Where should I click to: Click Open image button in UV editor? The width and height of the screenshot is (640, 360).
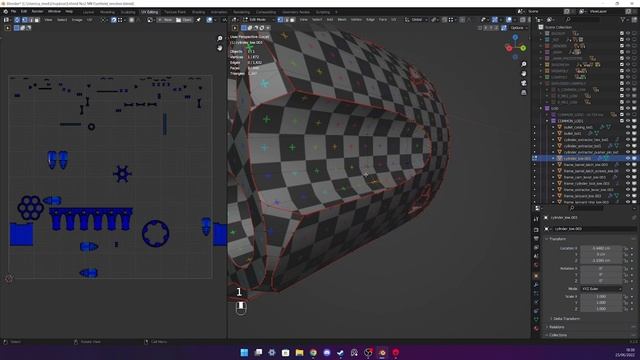[184, 20]
